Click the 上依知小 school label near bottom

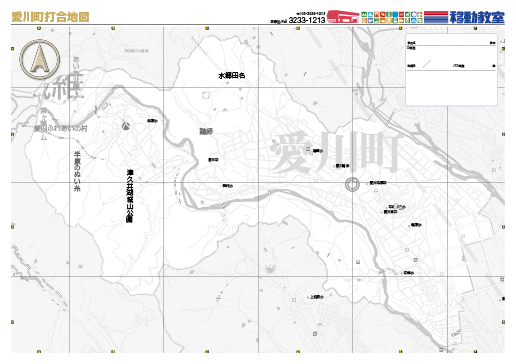(x=317, y=297)
